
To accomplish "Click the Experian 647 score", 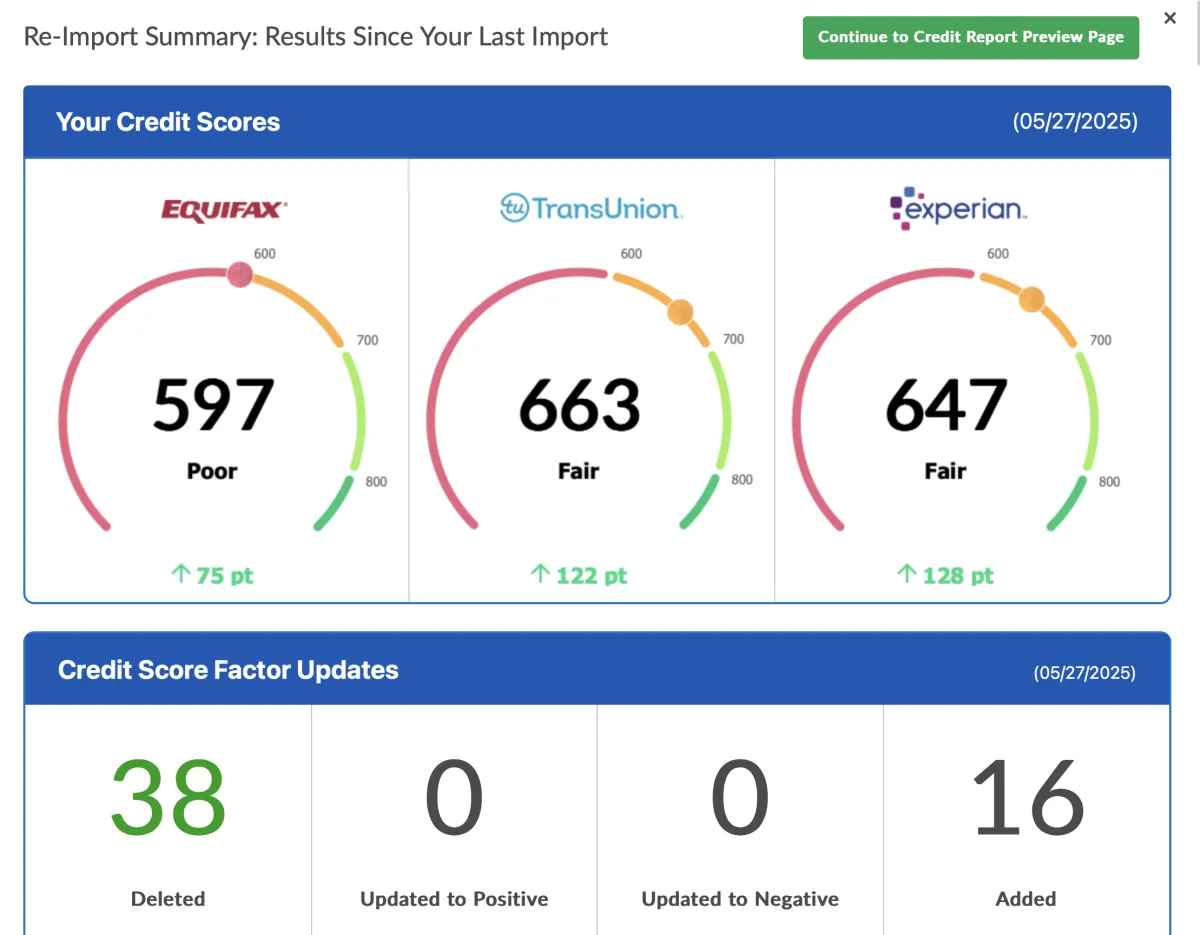I will pos(946,405).
